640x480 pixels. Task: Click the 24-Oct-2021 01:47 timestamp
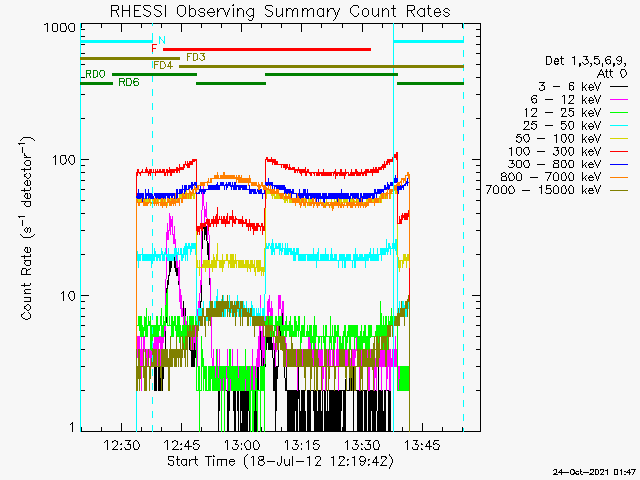point(594,473)
